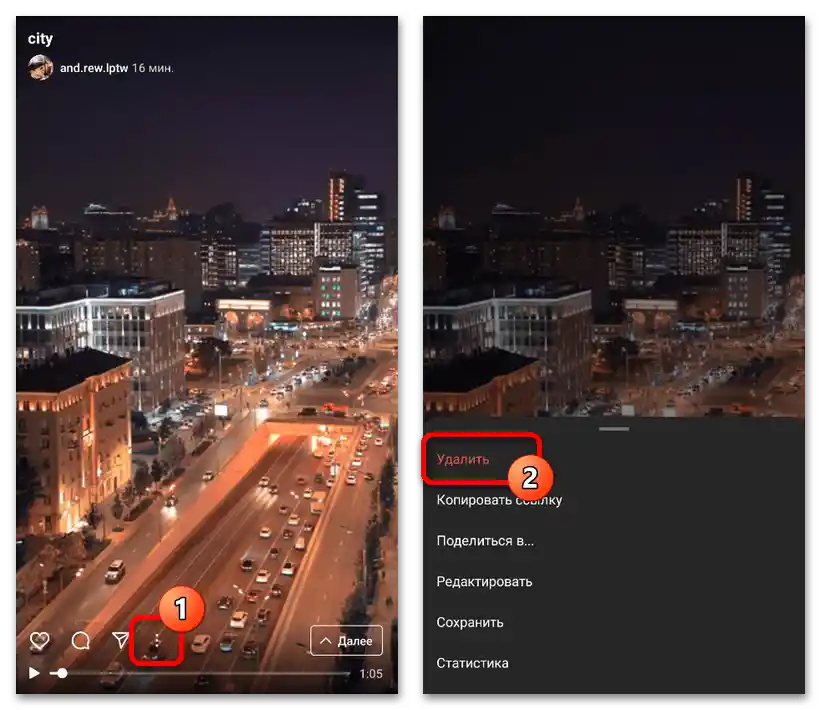Open Статистика menu option

click(472, 663)
